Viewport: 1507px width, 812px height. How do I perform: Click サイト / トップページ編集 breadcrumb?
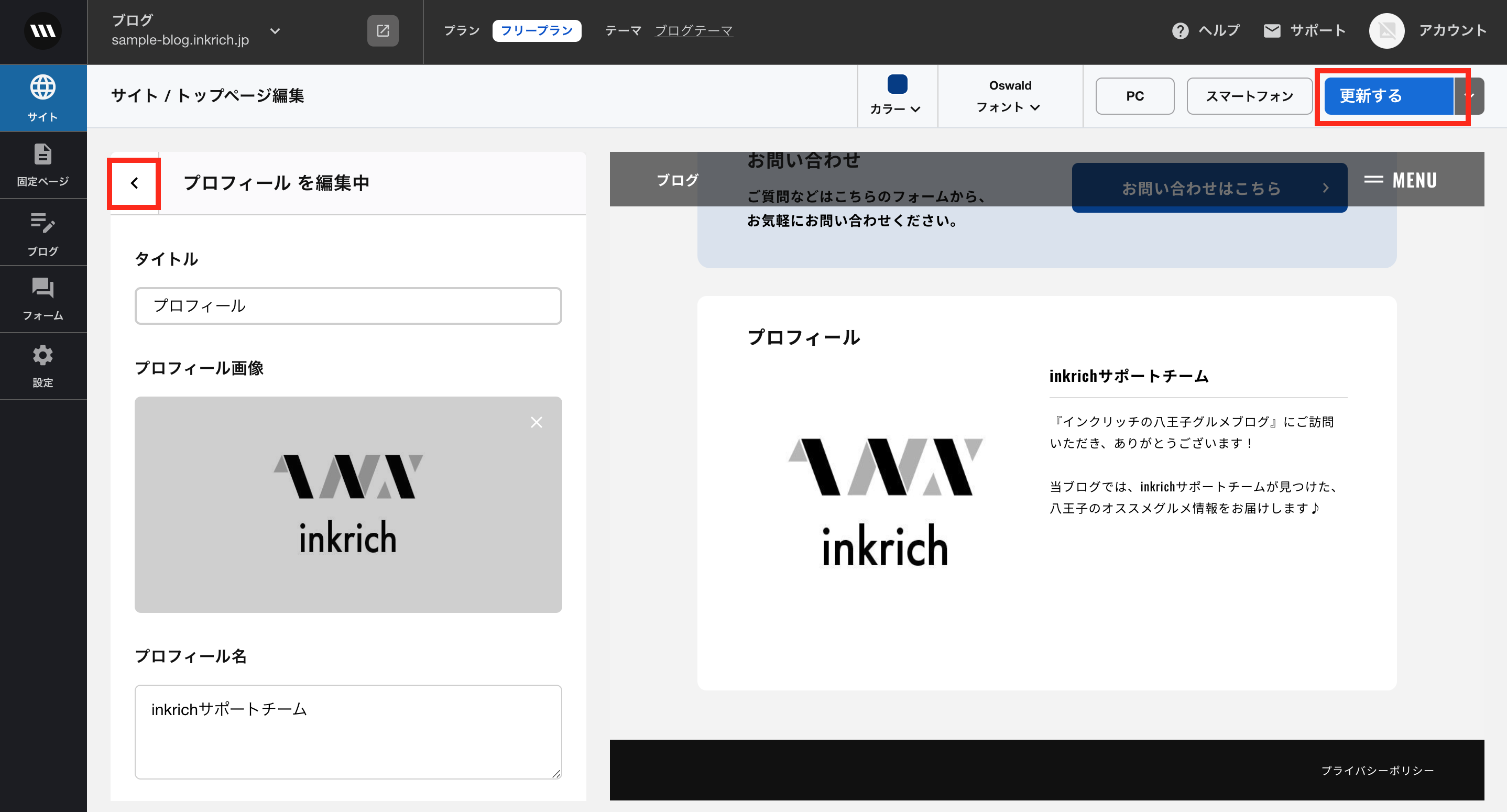pos(208,95)
